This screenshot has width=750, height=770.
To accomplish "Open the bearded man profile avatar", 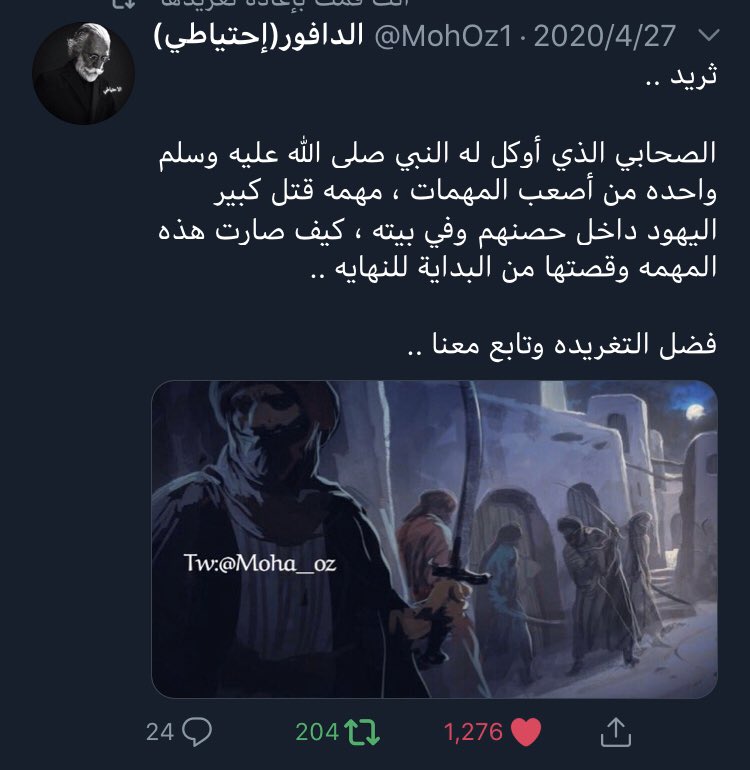I will (83, 73).
